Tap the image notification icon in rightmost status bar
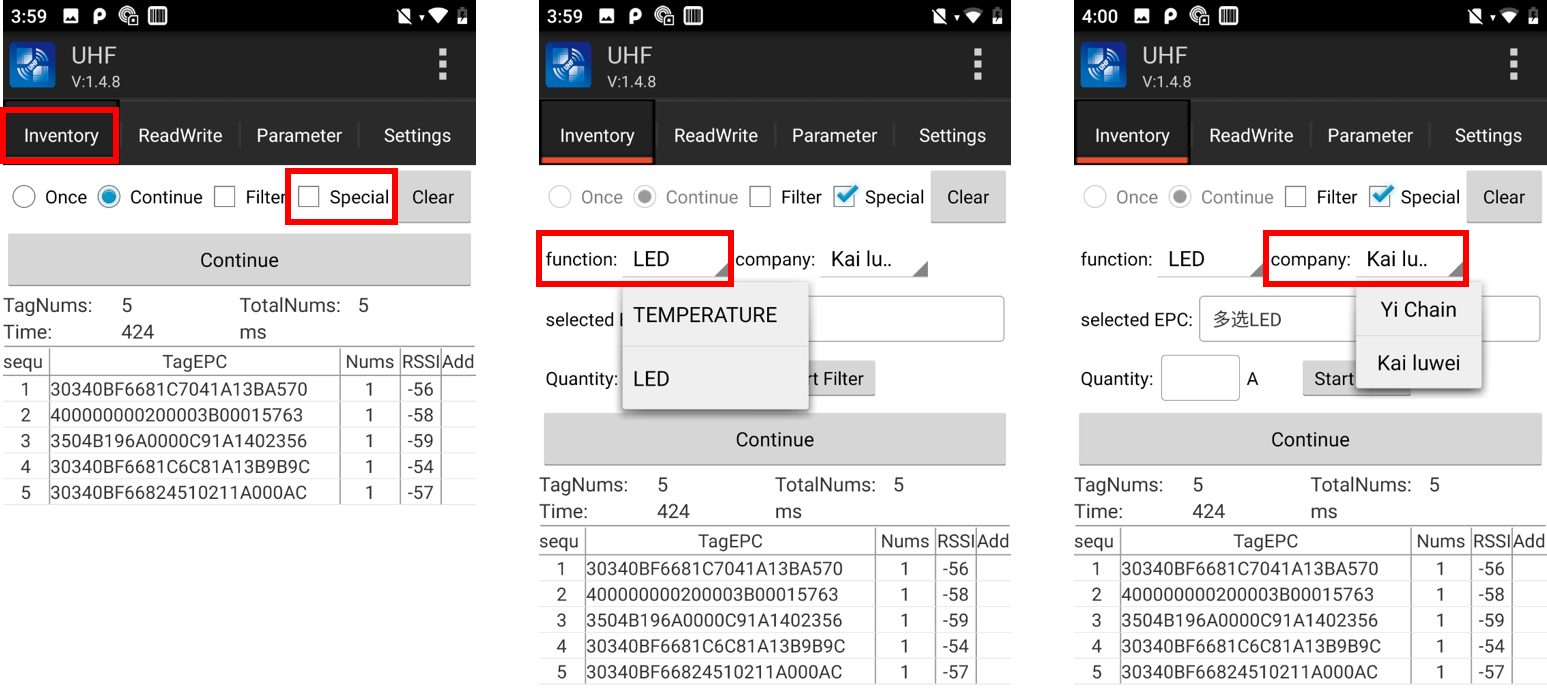Image resolution: width=1547 pixels, height=694 pixels. pyautogui.click(x=1141, y=16)
